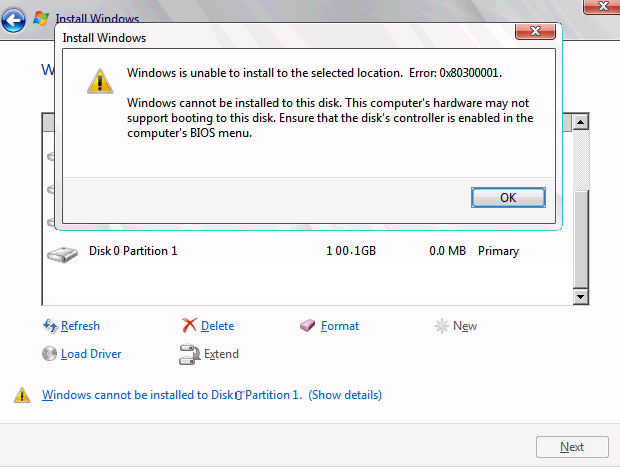Click the red Delete X icon

189,326
